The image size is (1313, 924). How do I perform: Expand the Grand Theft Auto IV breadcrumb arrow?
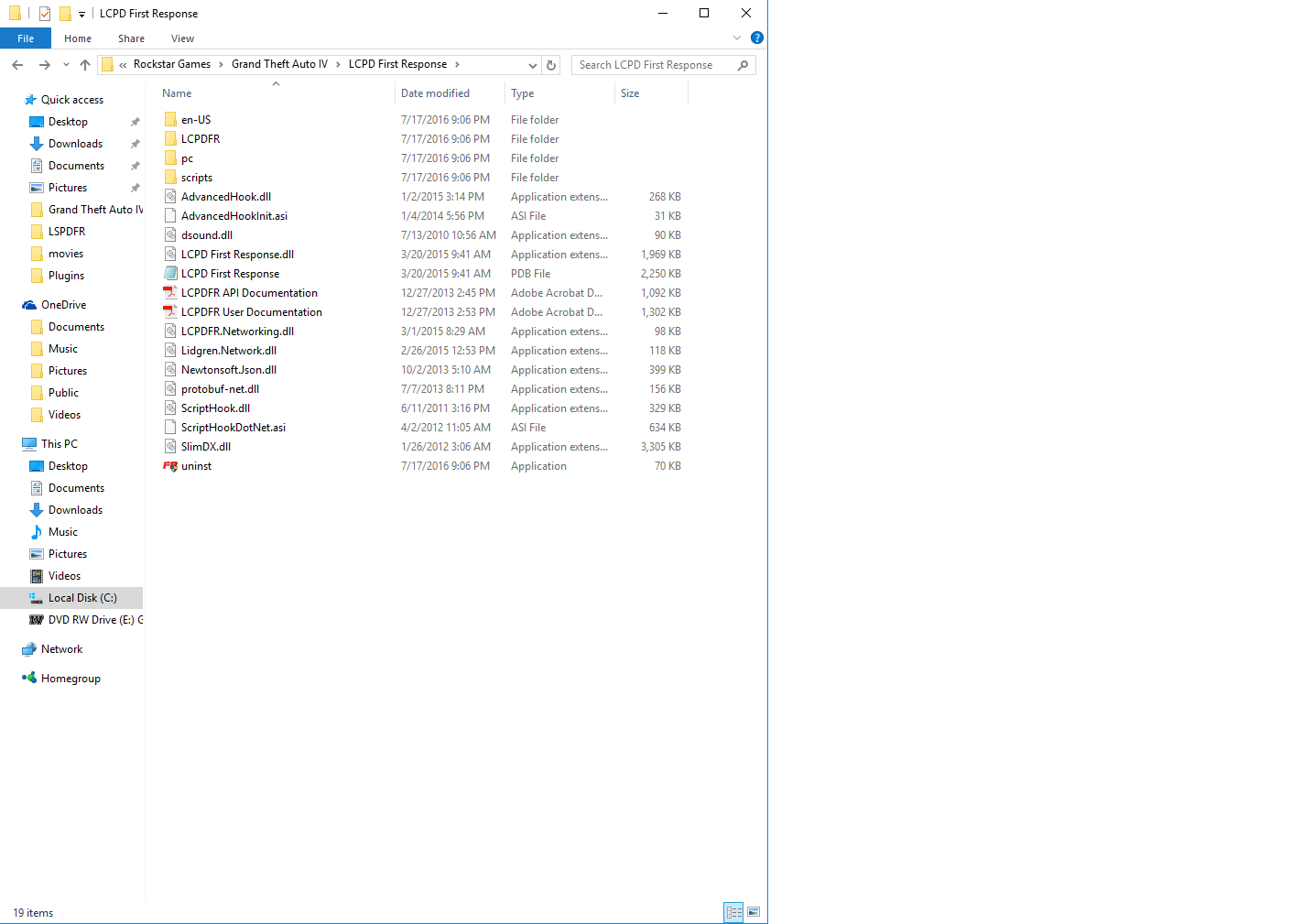tap(338, 64)
